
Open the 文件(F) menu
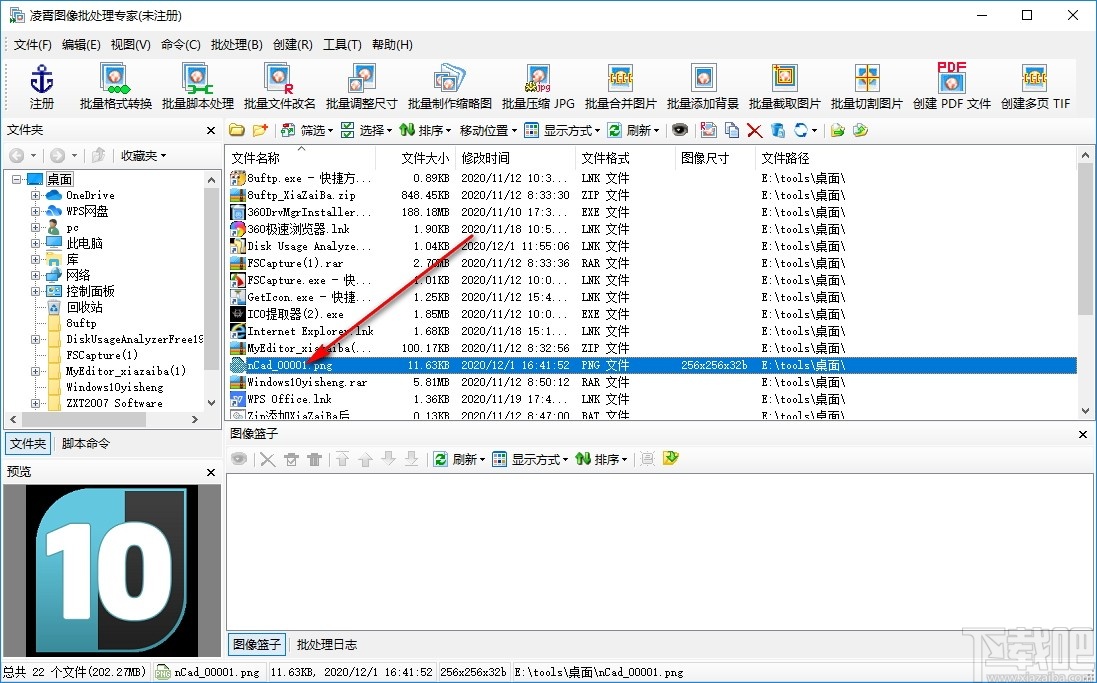tap(33, 44)
